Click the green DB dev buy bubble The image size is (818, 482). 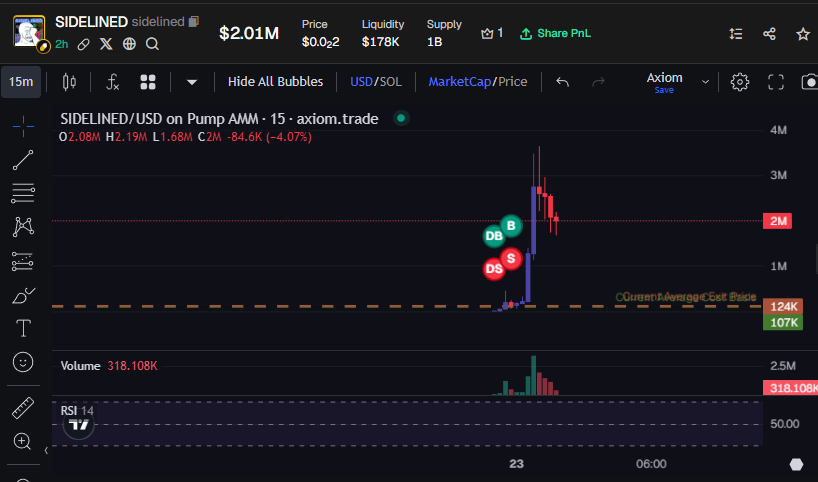pos(494,237)
